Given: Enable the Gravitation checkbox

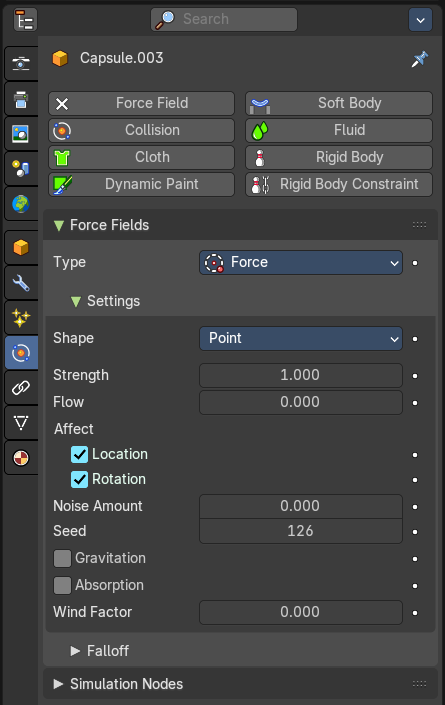Looking at the screenshot, I should pos(62,558).
